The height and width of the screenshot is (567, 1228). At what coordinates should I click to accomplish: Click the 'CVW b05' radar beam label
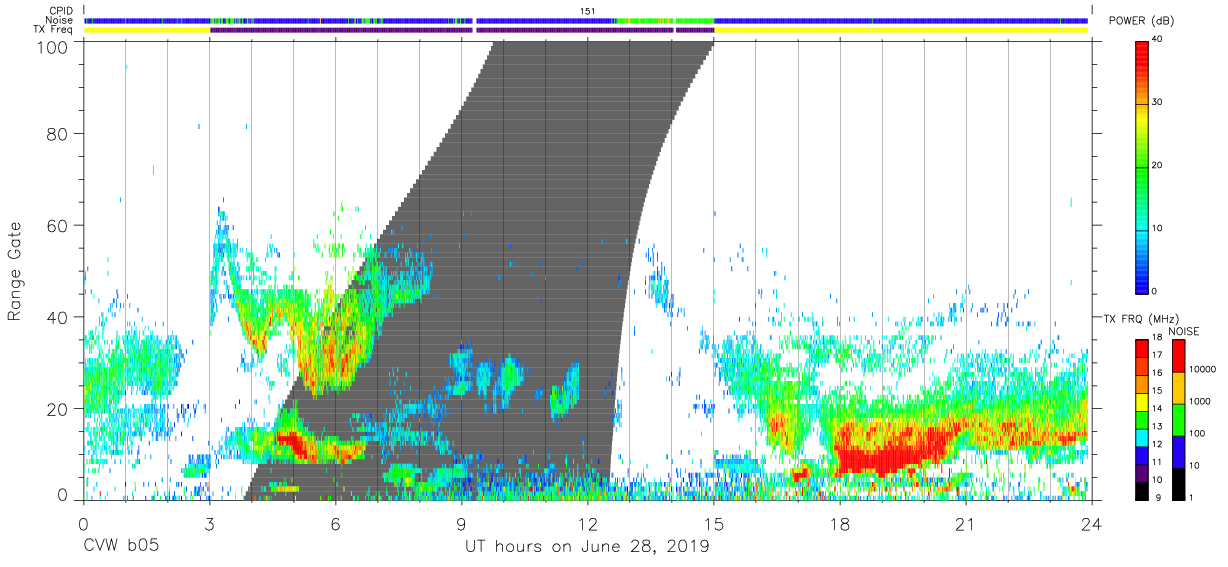(x=120, y=547)
